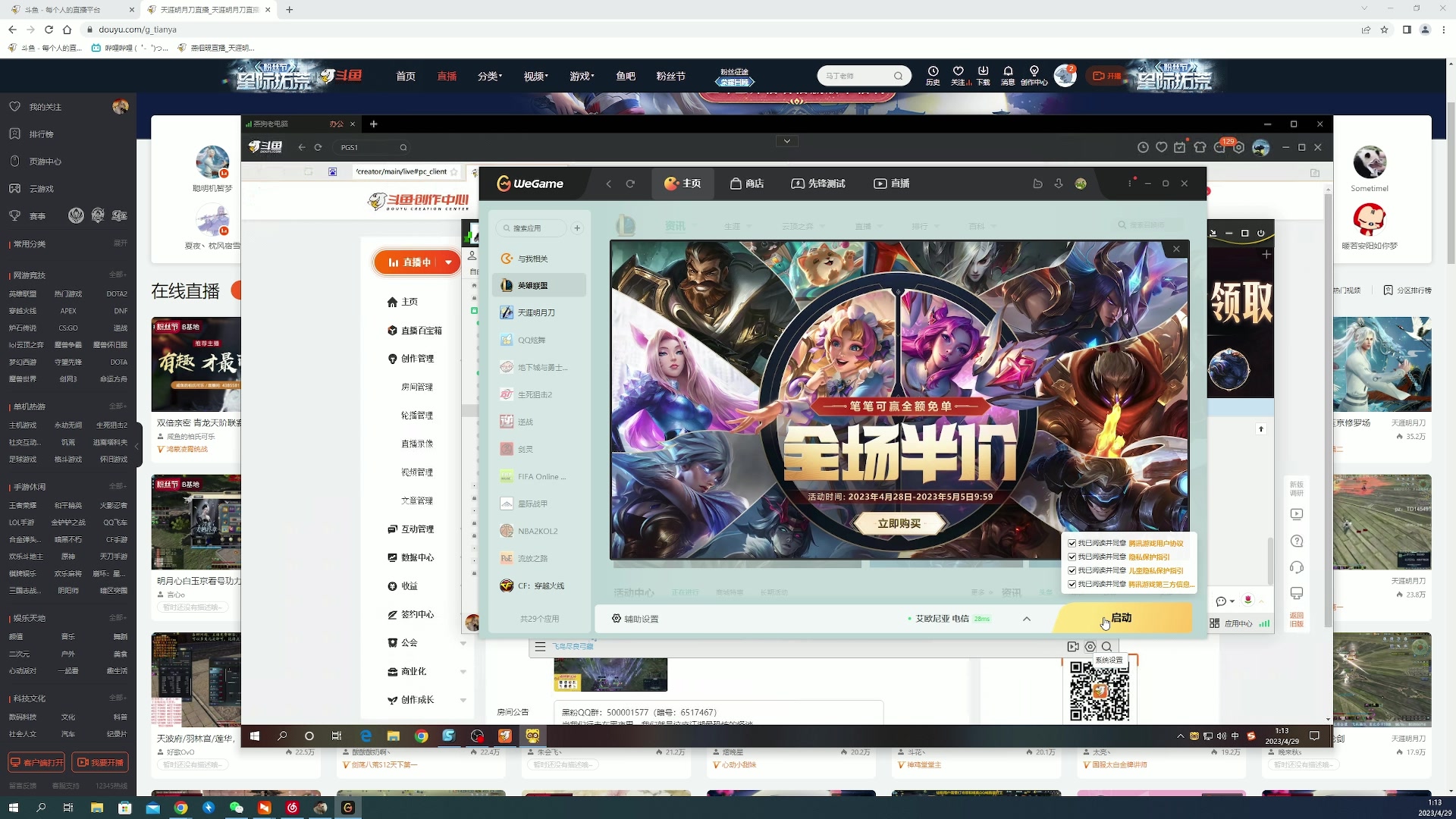Uncheck 隐私保护指引 agreement checkbox

tap(1072, 557)
